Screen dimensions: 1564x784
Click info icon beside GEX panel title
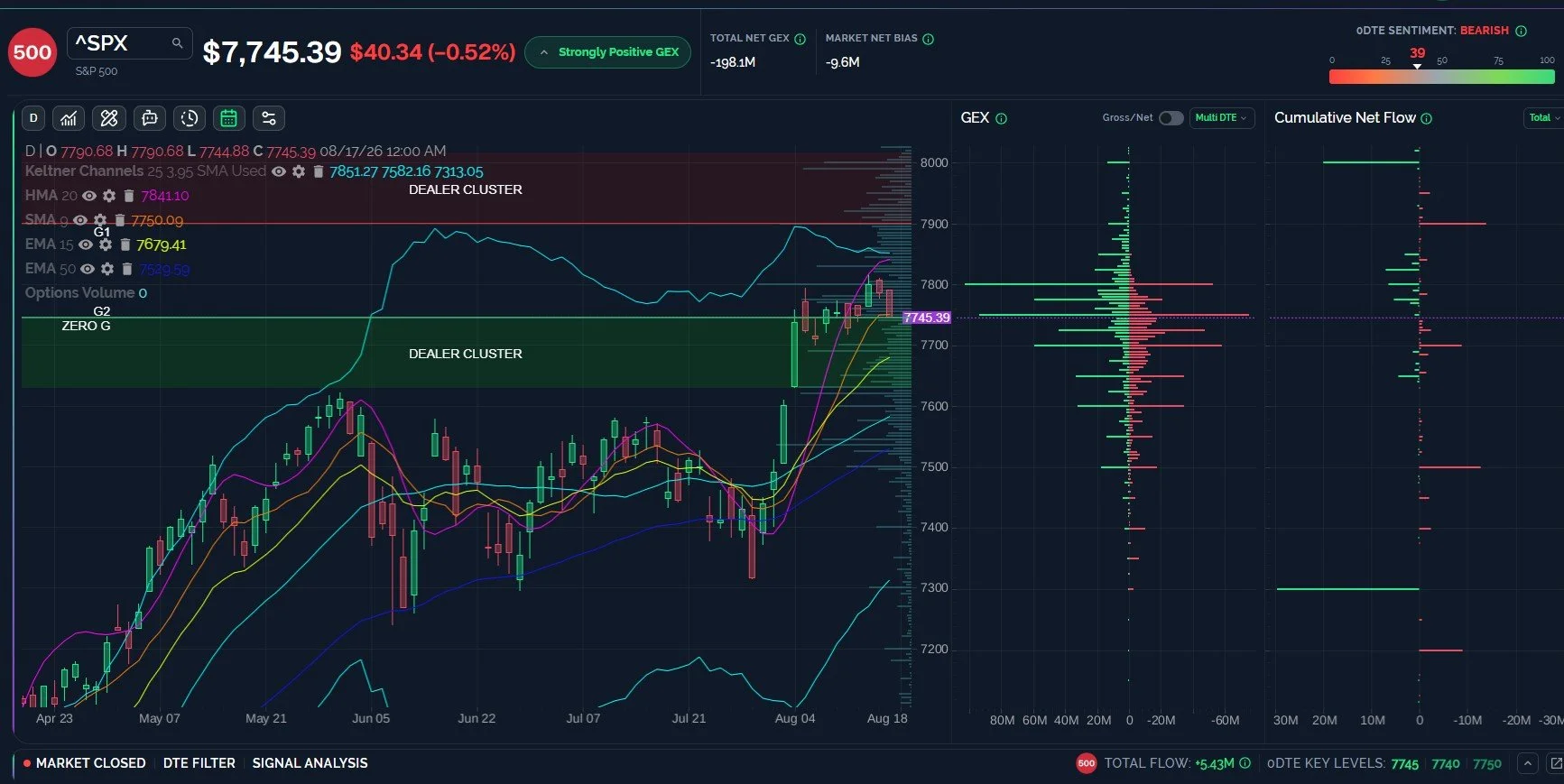point(1001,118)
